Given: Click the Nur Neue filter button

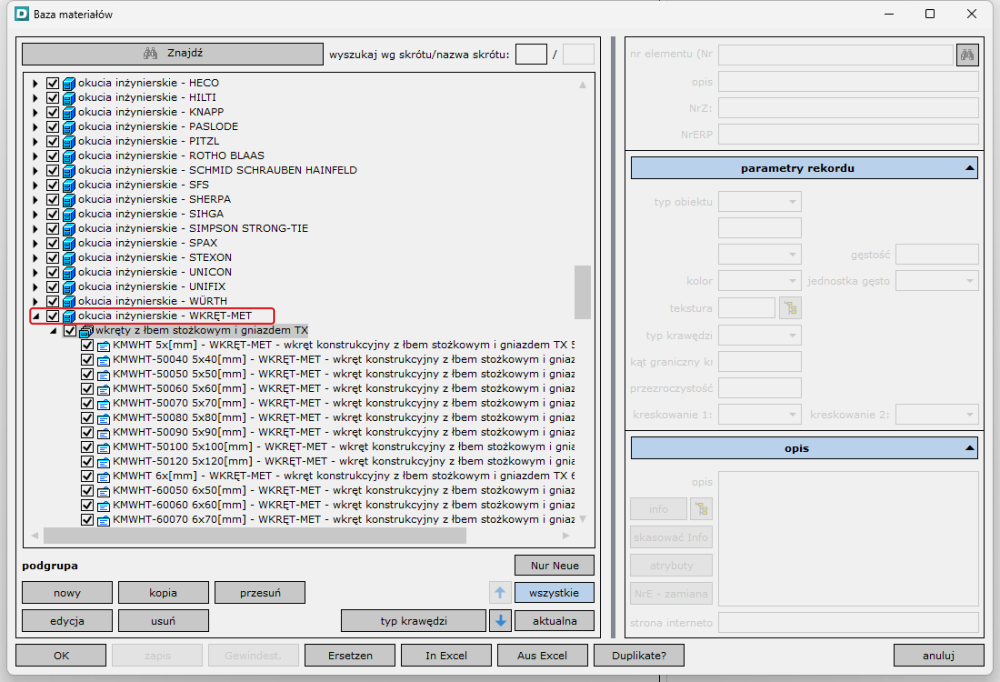Looking at the screenshot, I should click(x=554, y=565).
